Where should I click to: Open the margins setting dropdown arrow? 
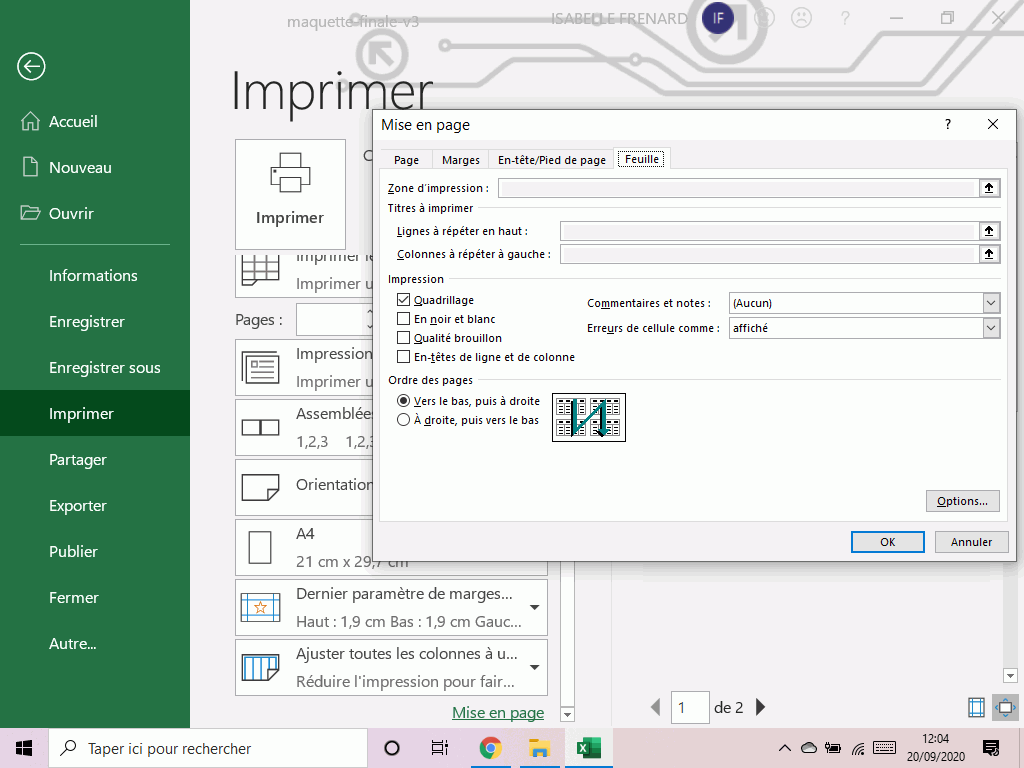(534, 607)
